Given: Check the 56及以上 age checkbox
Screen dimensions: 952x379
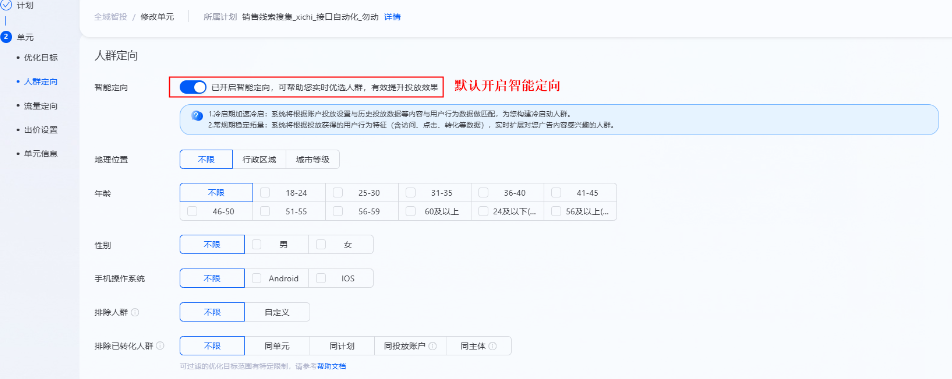Looking at the screenshot, I should pos(556,211).
